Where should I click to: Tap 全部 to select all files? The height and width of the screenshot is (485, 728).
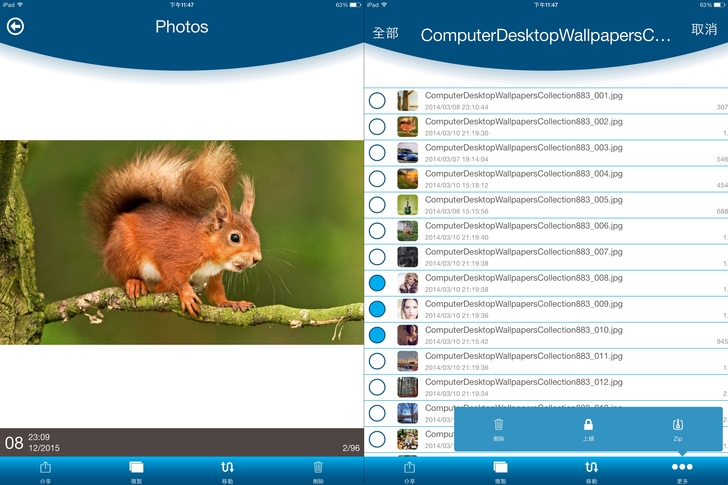point(385,33)
